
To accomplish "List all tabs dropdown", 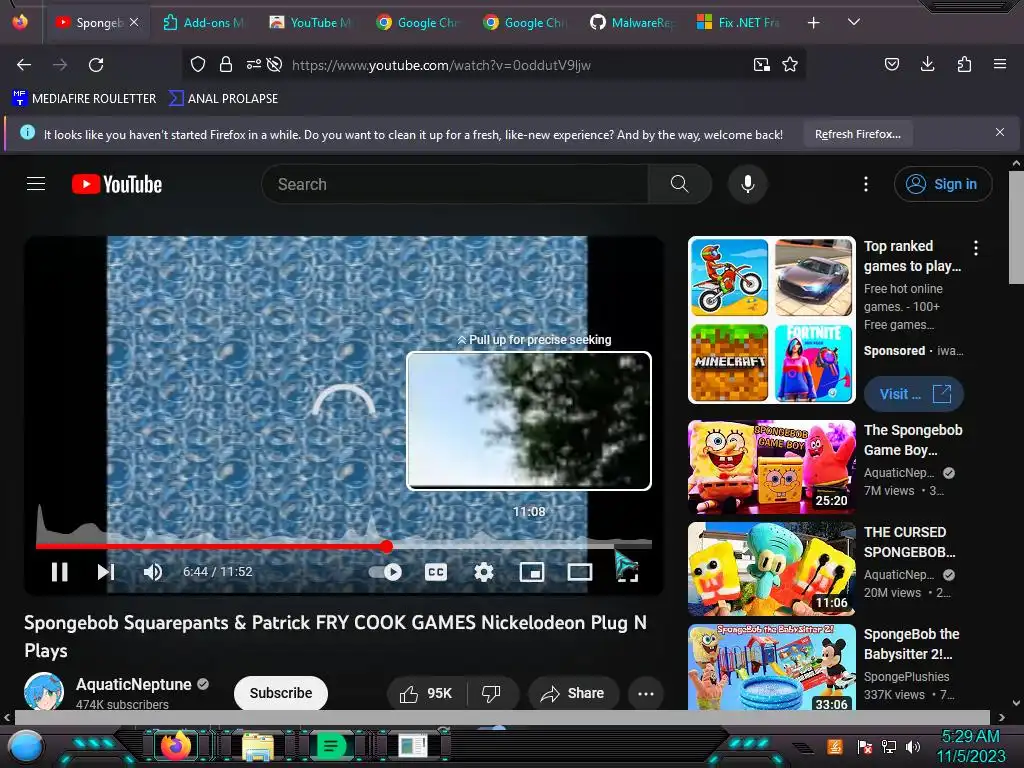I will click(x=854, y=22).
